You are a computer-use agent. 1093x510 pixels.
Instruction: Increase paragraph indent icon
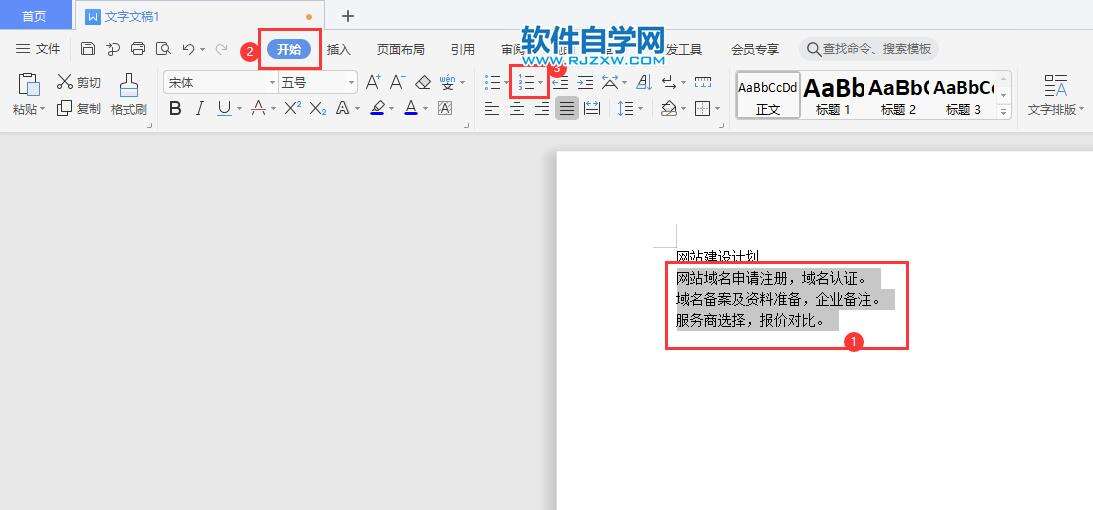(x=586, y=82)
